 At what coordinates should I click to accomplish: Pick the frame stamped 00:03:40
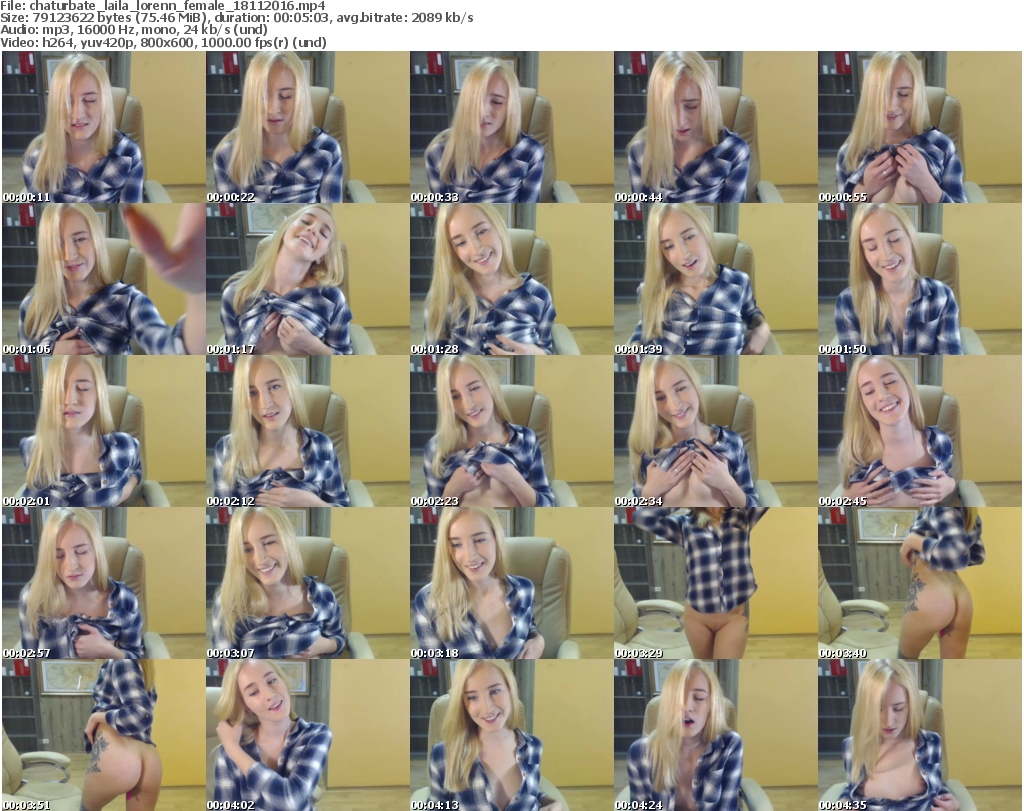(x=920, y=584)
